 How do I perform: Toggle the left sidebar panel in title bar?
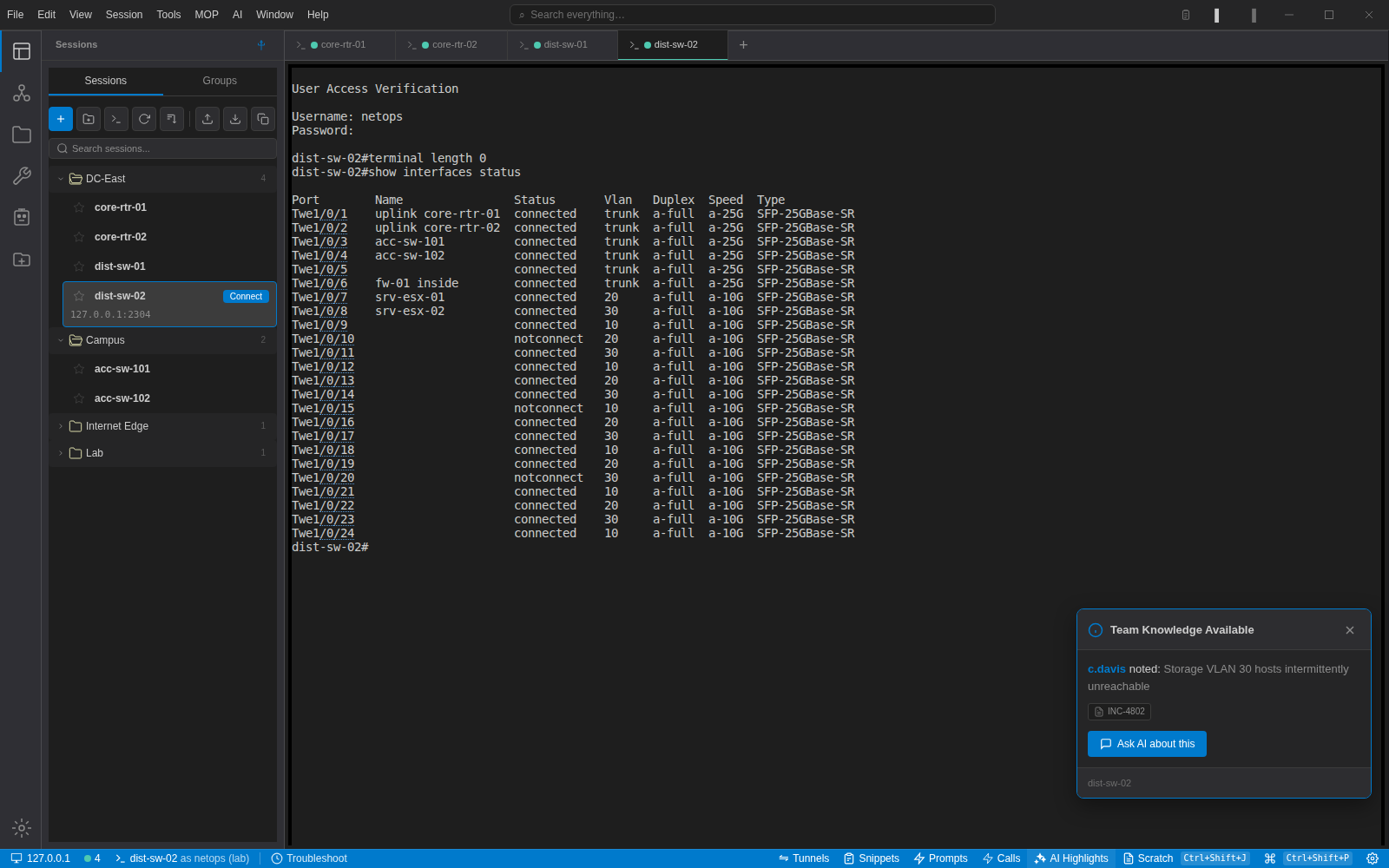pos(1216,15)
